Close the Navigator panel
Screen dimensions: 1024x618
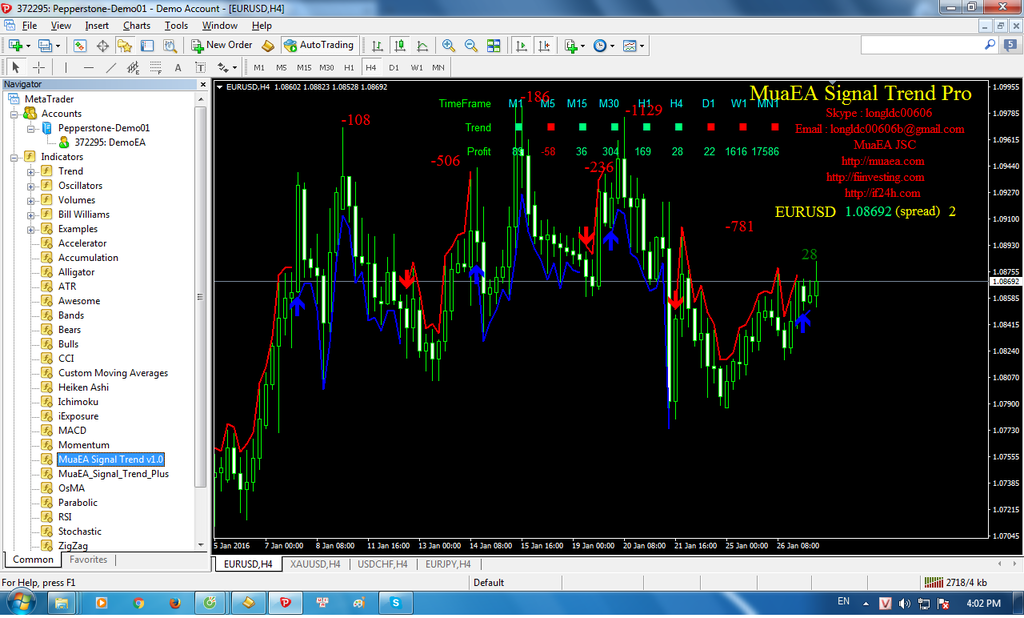202,84
